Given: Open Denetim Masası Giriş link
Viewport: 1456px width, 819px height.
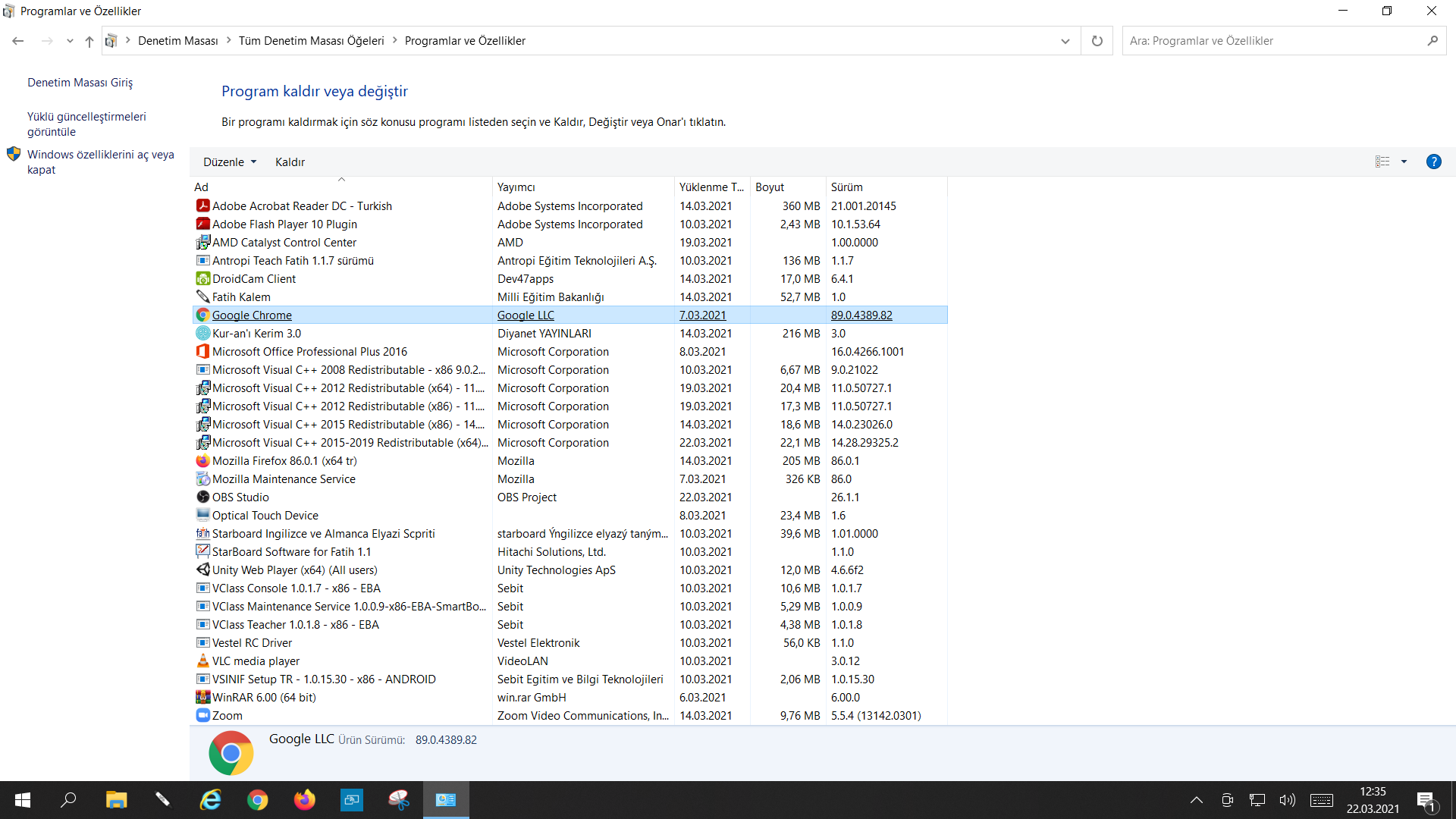Looking at the screenshot, I should click(x=80, y=82).
